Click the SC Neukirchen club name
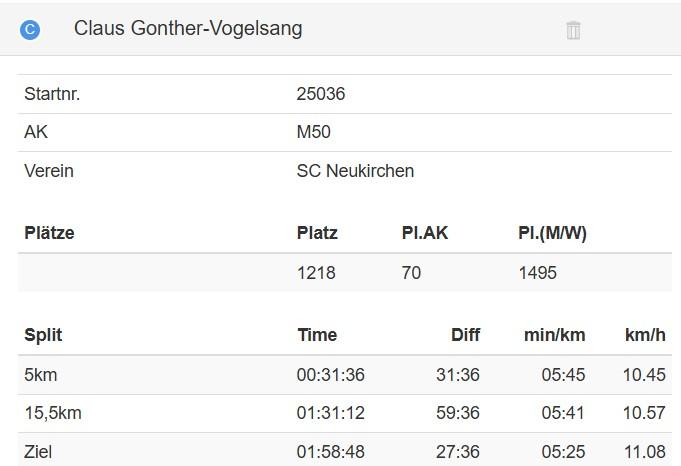Screen dimensions: 681x466 tap(355, 171)
